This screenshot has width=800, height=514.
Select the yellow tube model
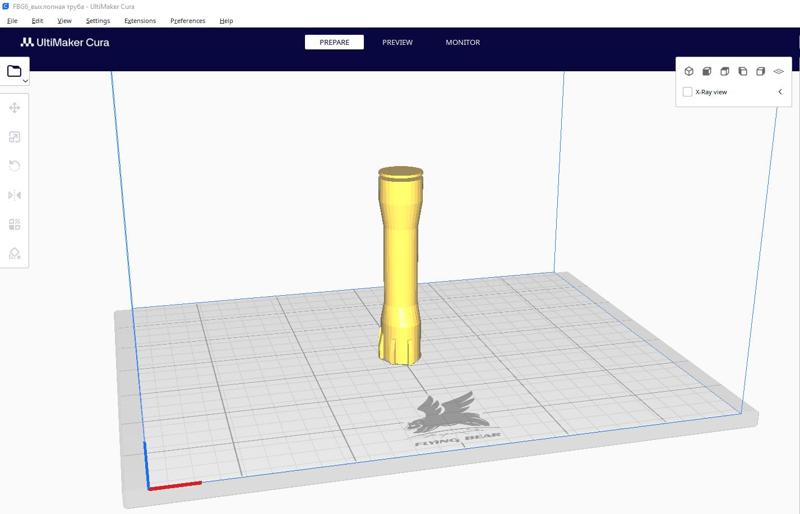click(401, 265)
